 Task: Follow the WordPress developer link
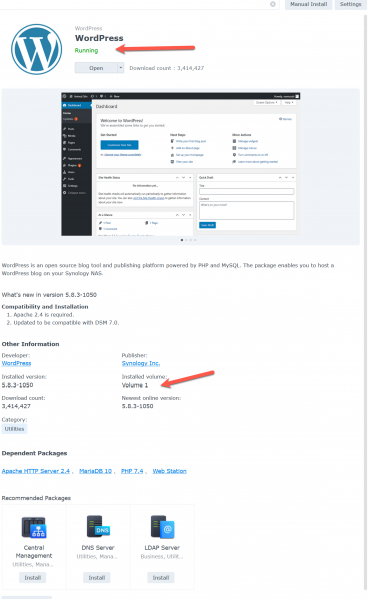[x=16, y=363]
